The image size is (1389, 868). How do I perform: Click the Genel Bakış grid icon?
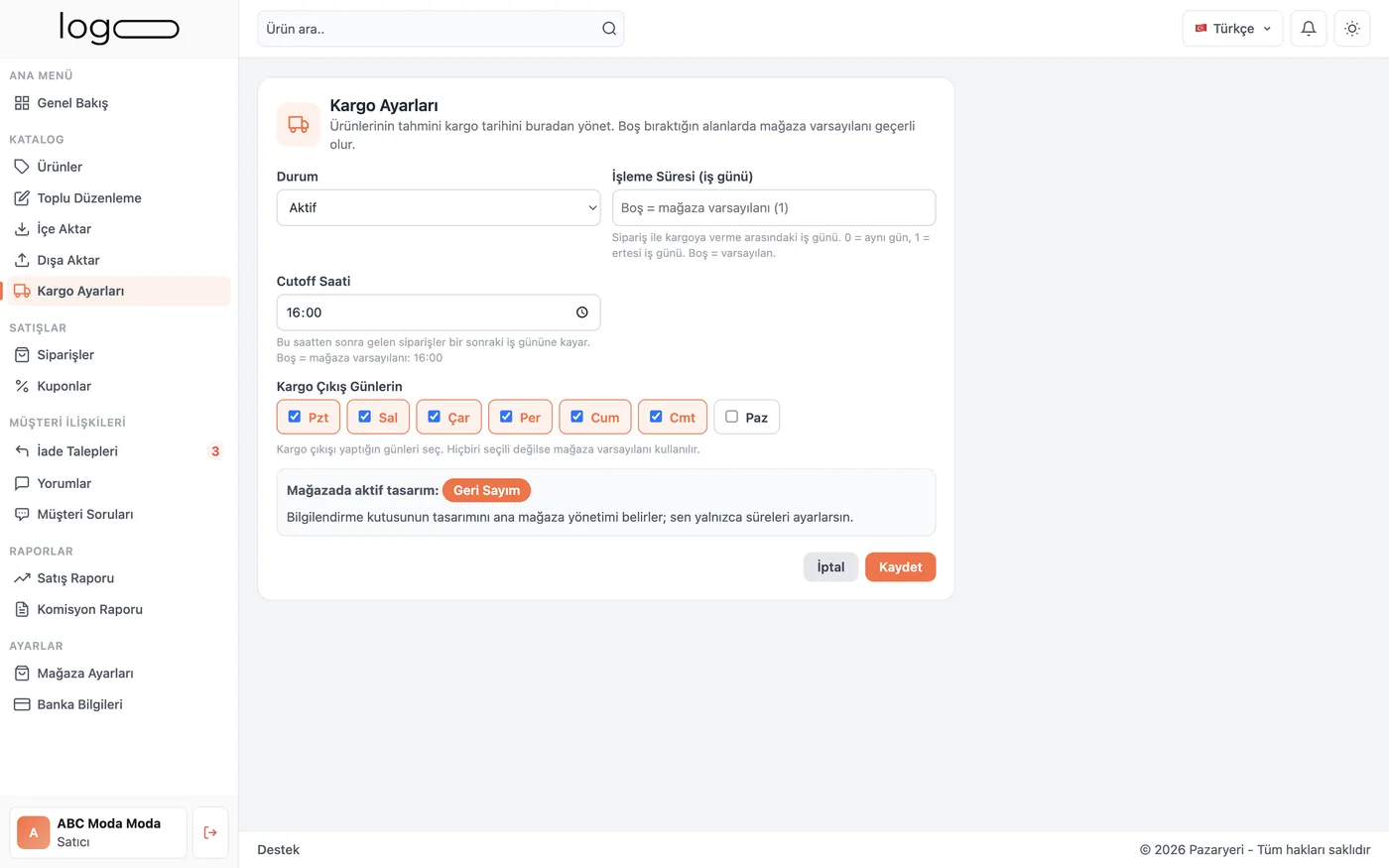click(x=22, y=103)
